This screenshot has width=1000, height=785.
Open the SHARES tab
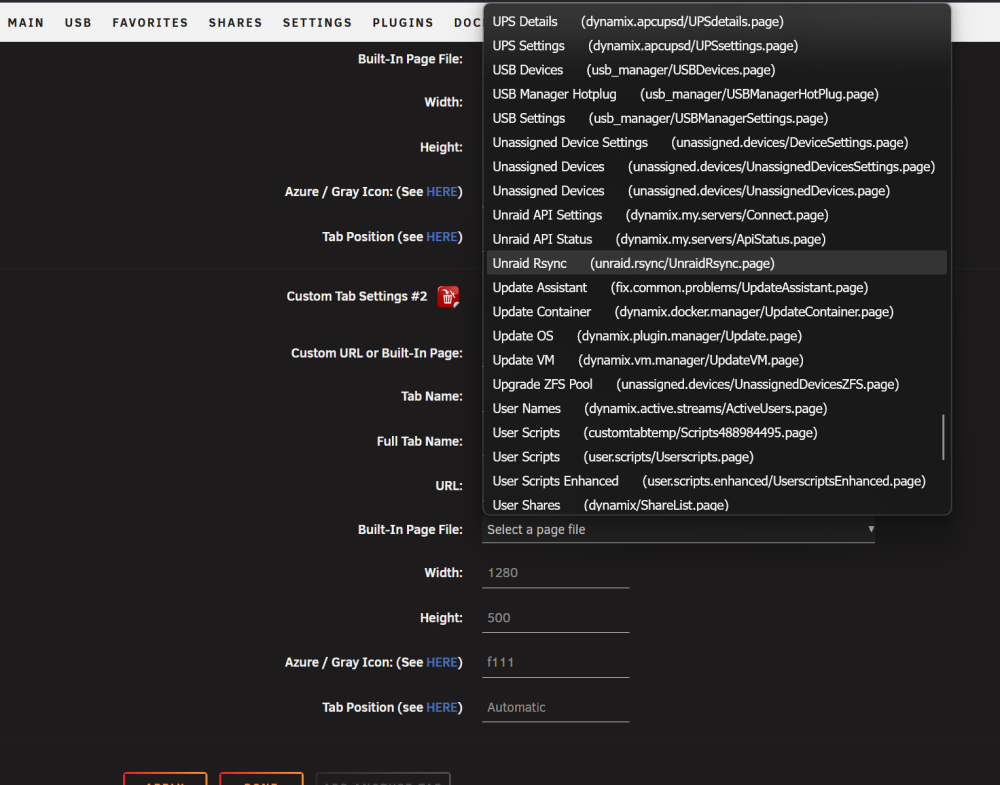pos(235,22)
